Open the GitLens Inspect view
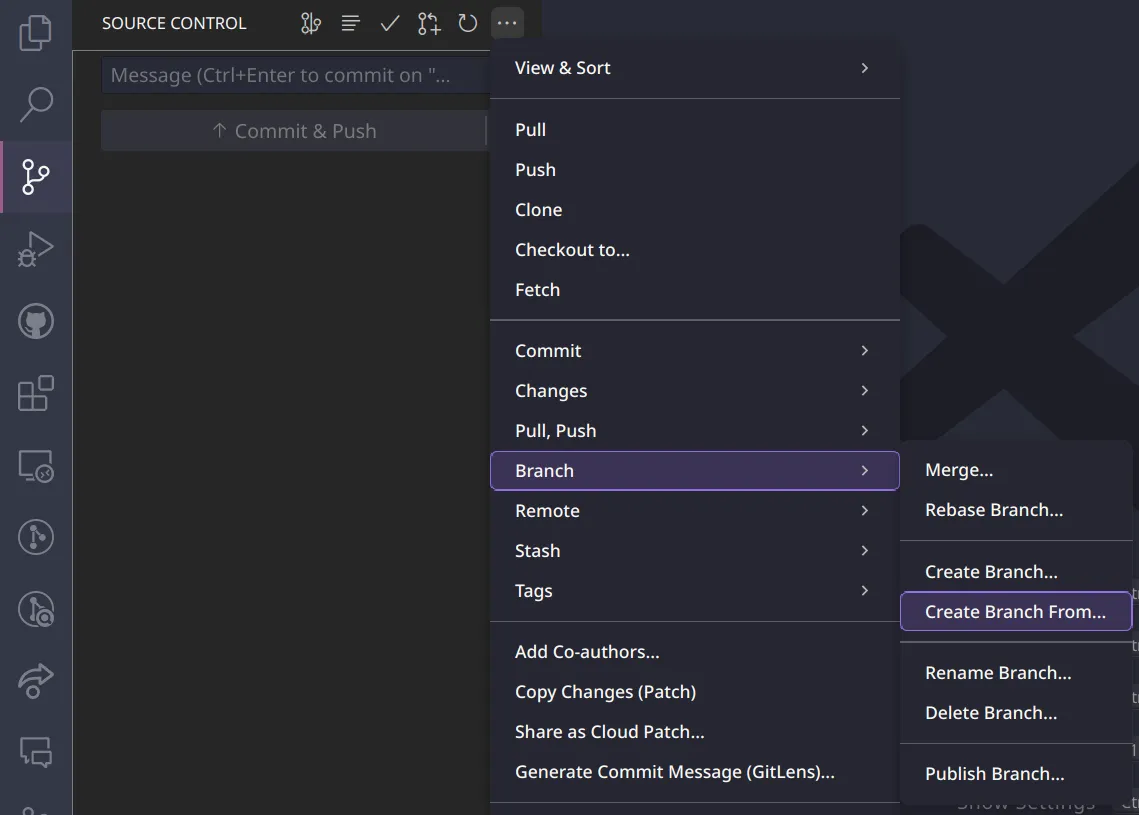The width and height of the screenshot is (1139, 815). [37, 609]
